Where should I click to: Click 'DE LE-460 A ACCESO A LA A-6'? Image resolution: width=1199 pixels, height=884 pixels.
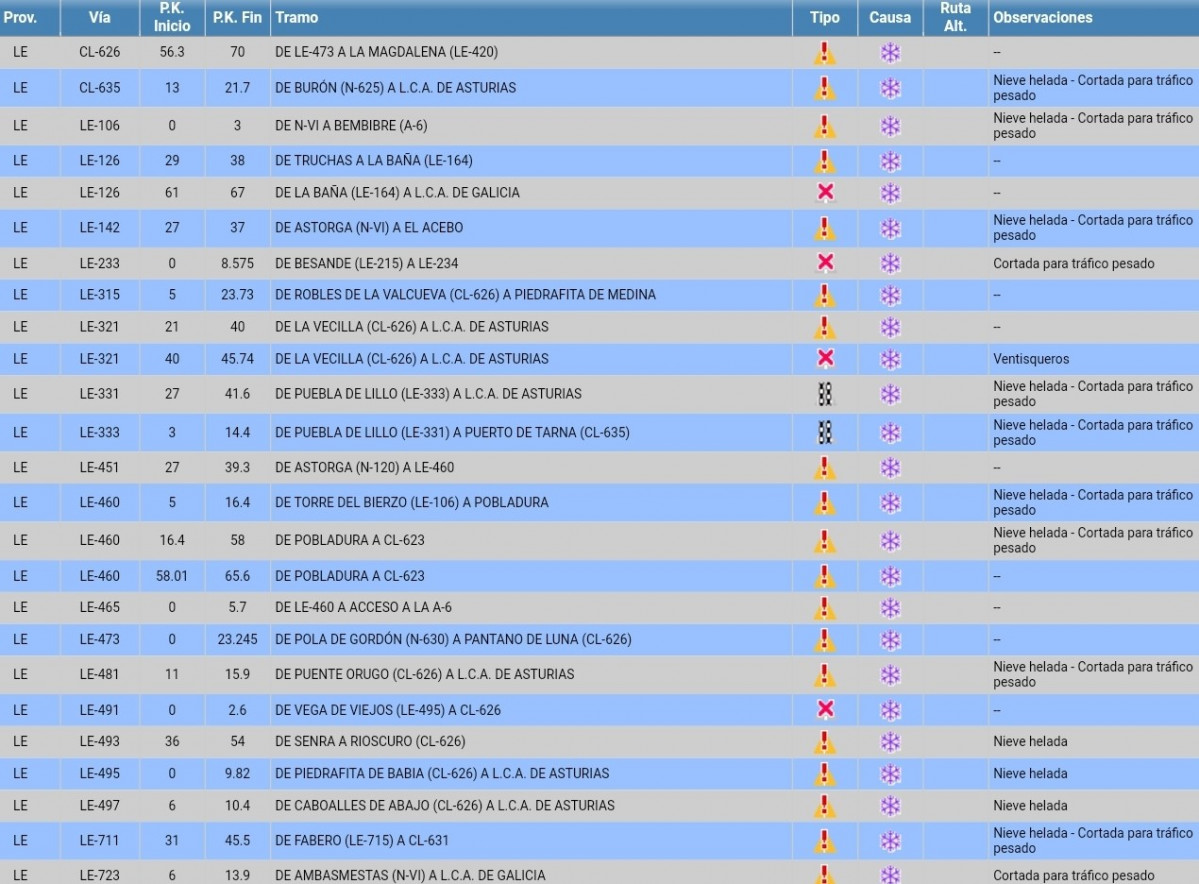pyautogui.click(x=363, y=607)
